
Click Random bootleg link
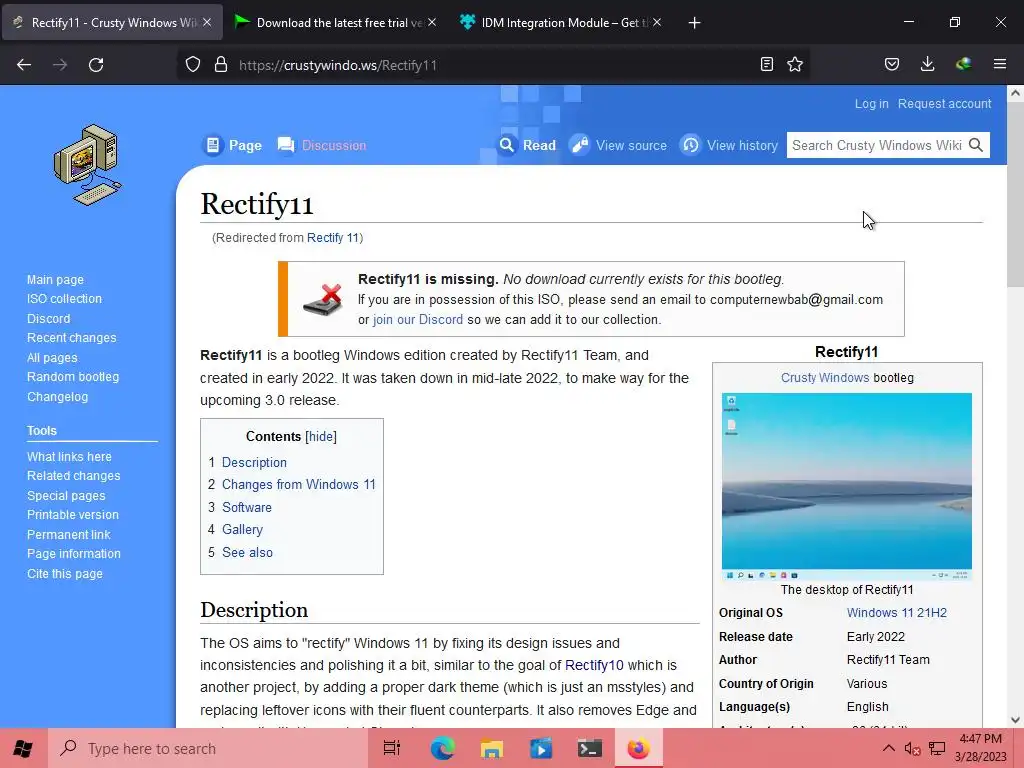pyautogui.click(x=73, y=377)
